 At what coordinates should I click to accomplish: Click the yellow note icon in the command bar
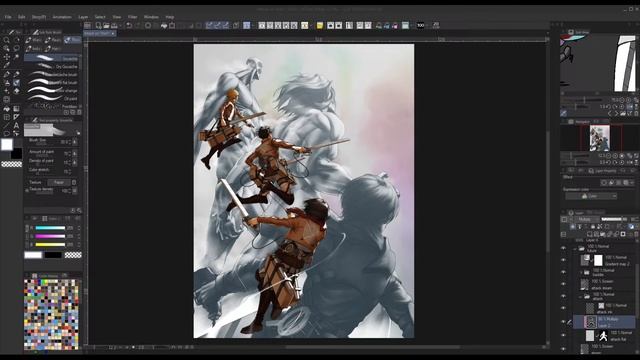coord(320,25)
